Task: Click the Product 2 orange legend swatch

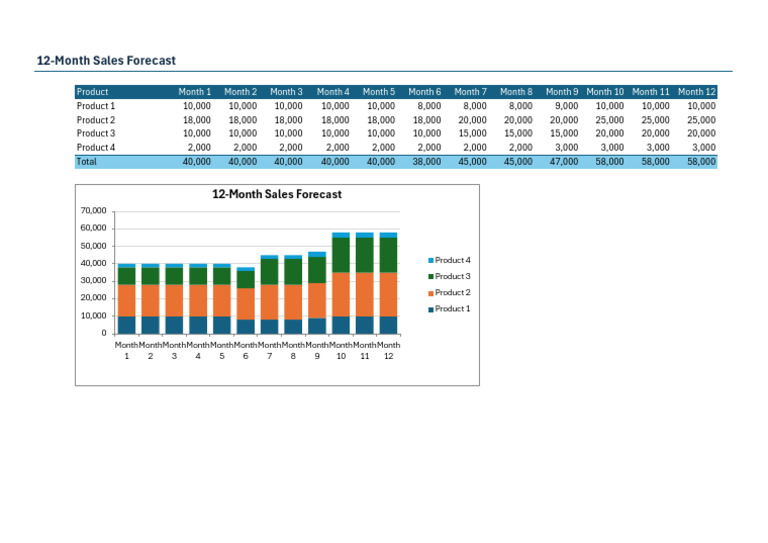Action: [x=431, y=293]
